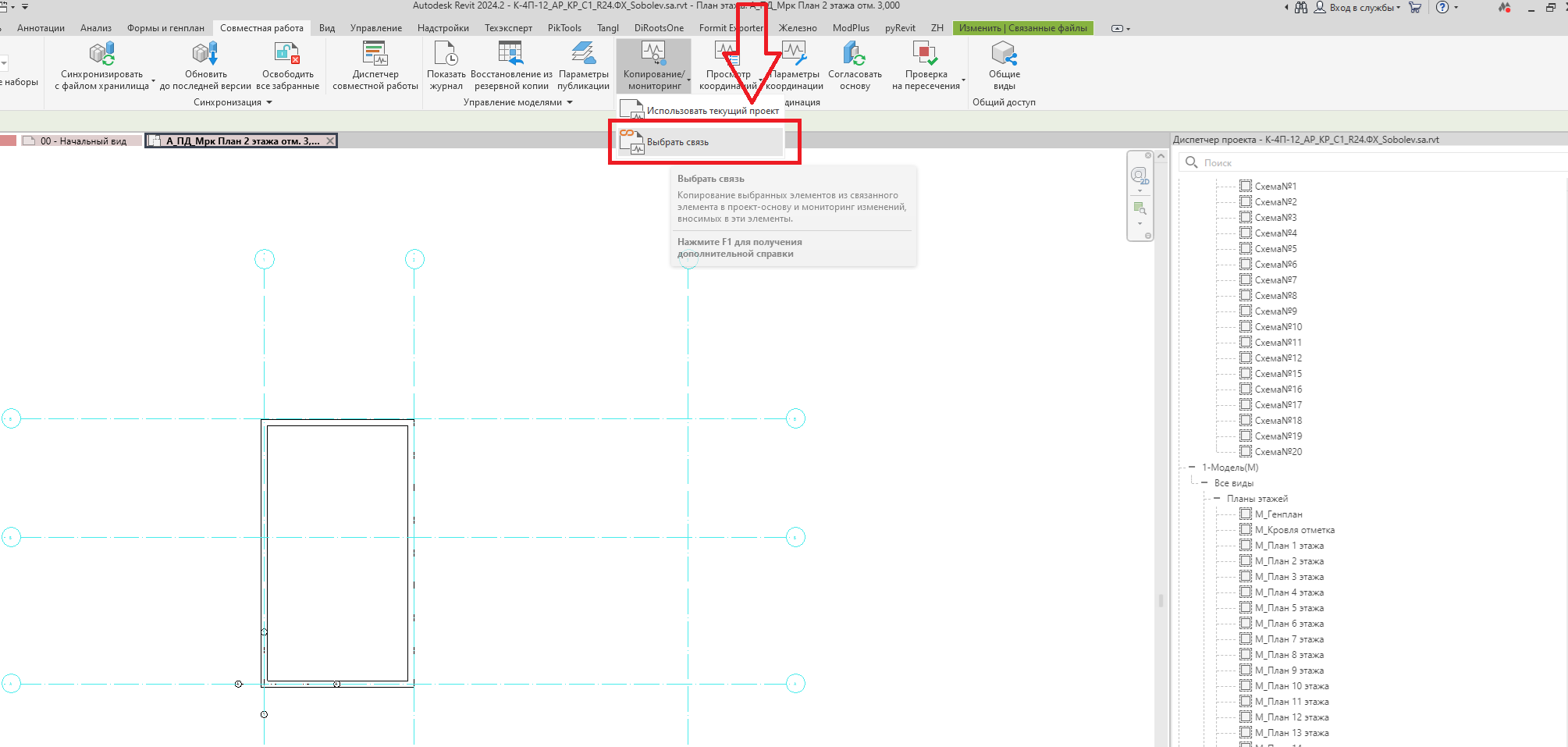Select М_Кровля отметка view in browser

[x=1294, y=529]
